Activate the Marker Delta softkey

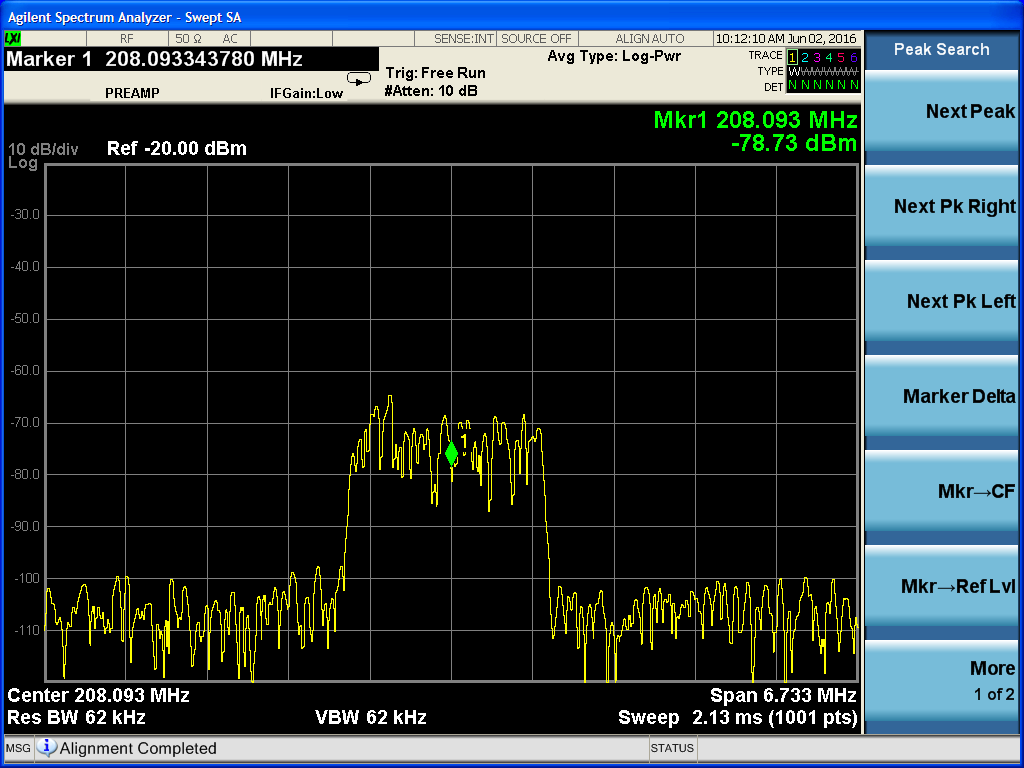click(941, 396)
